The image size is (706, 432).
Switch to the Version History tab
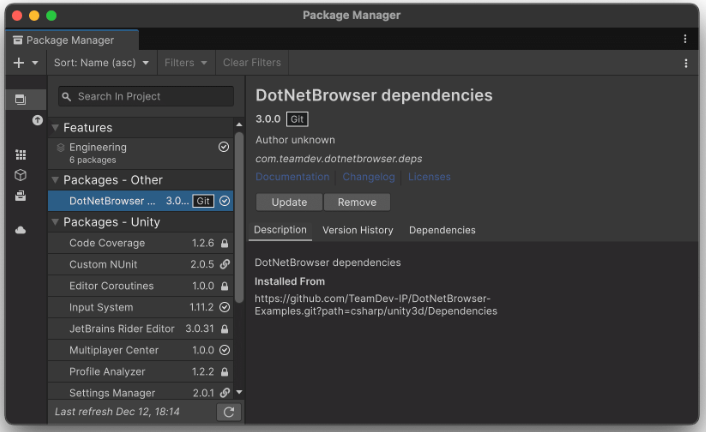click(358, 230)
